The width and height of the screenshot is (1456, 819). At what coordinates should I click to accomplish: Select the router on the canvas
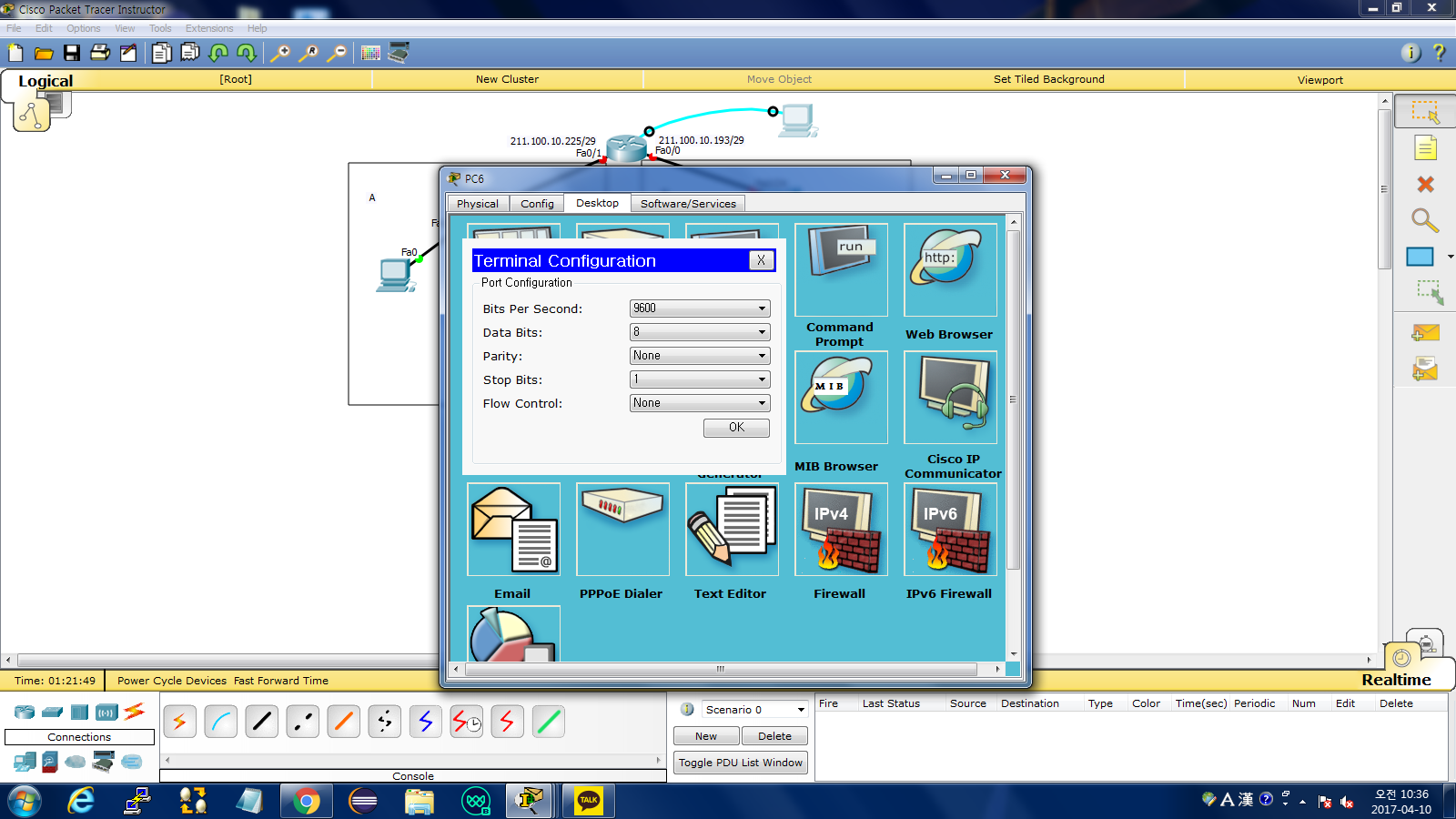(627, 147)
